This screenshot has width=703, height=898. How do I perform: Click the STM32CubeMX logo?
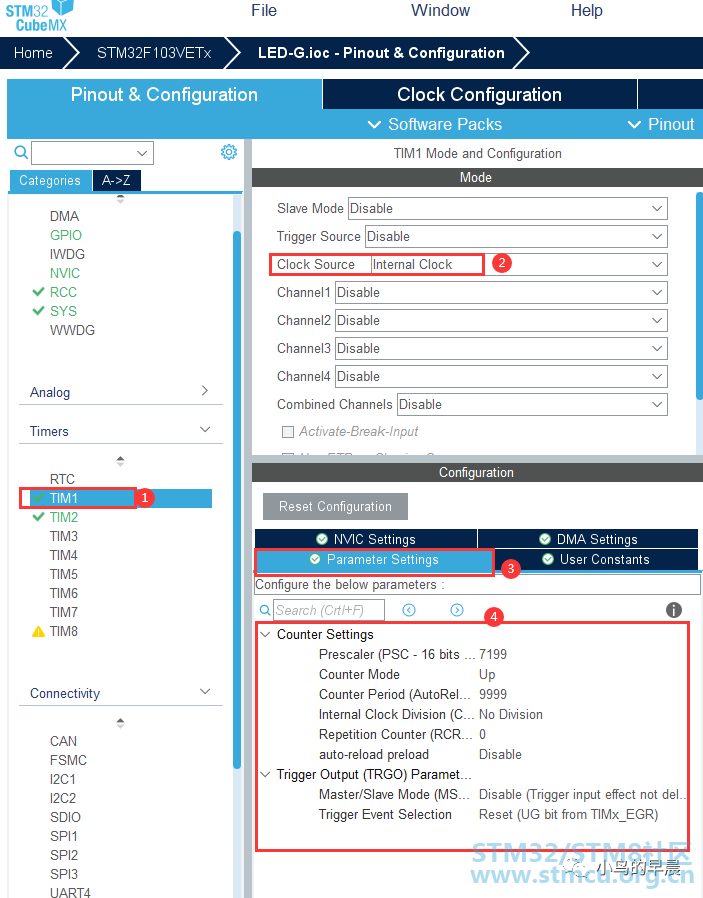click(x=39, y=16)
